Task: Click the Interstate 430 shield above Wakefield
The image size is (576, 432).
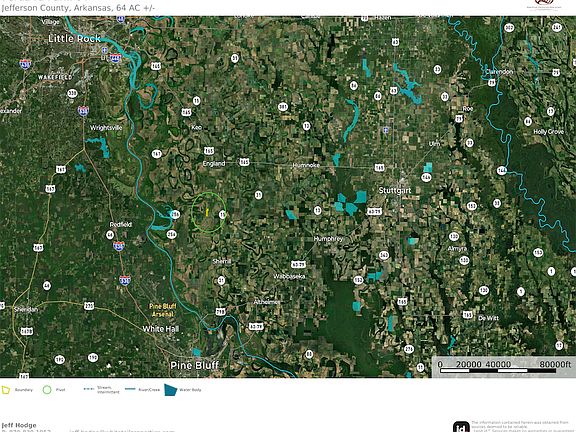Action: [25, 64]
